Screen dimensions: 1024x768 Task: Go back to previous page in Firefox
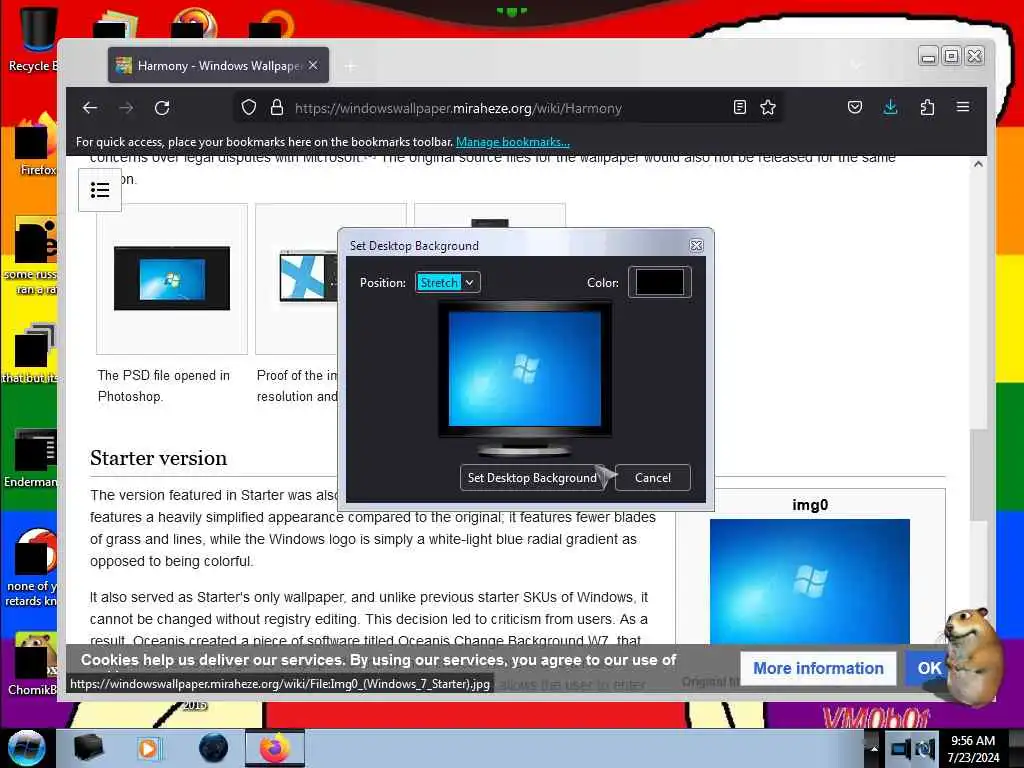point(90,108)
